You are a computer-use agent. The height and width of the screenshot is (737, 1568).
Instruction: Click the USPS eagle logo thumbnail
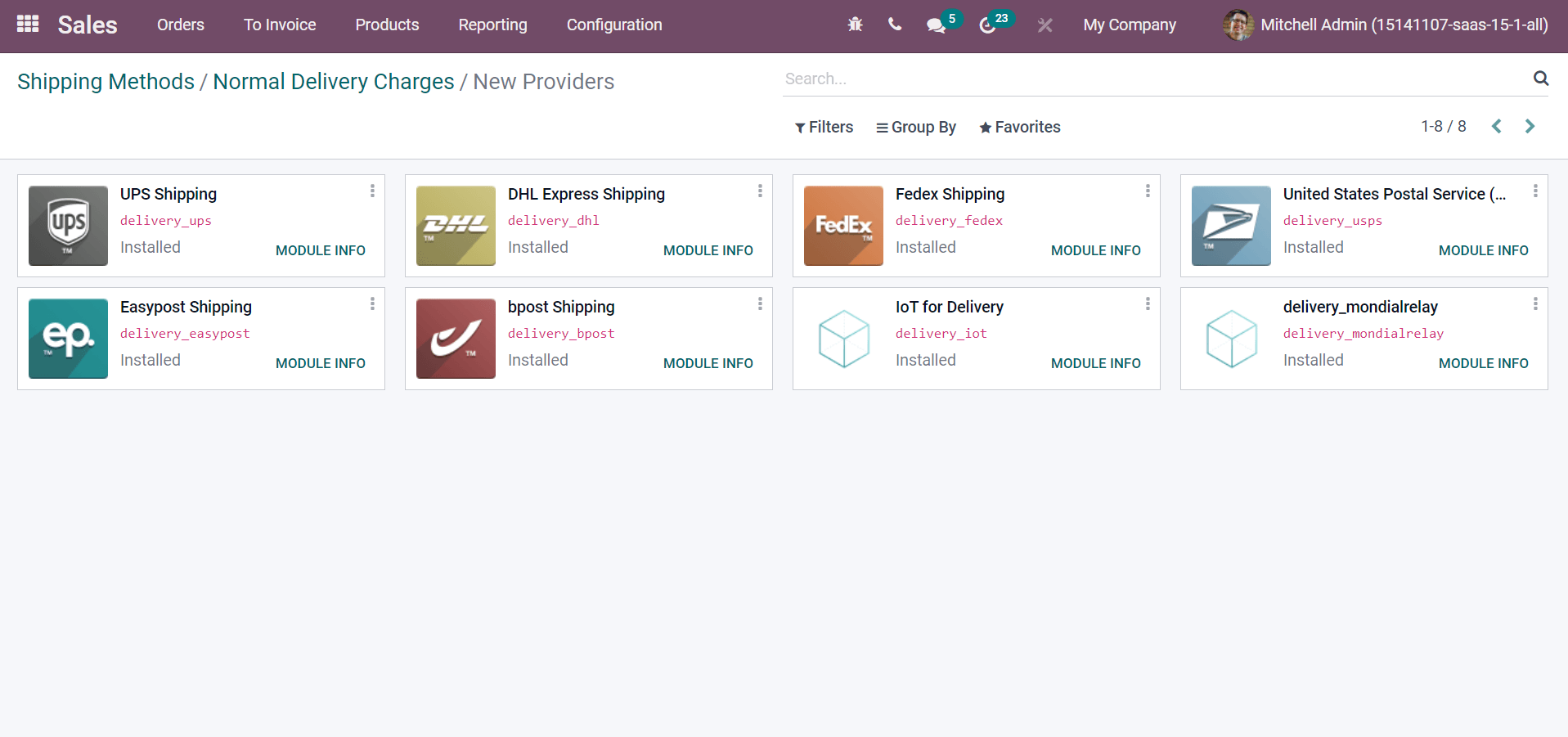(x=1231, y=226)
